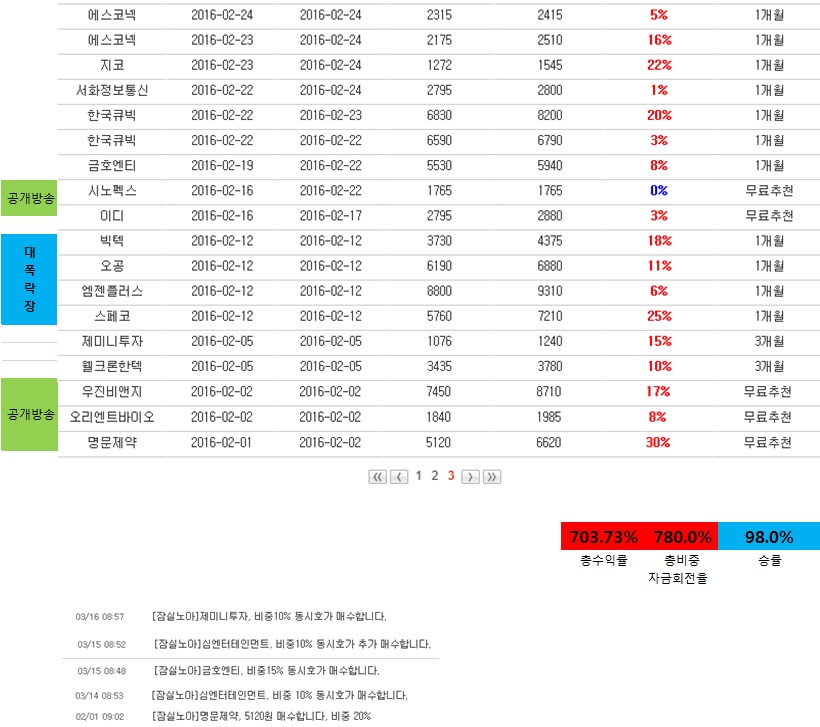
Task: Open page 1 of the results
Action: click(x=419, y=475)
